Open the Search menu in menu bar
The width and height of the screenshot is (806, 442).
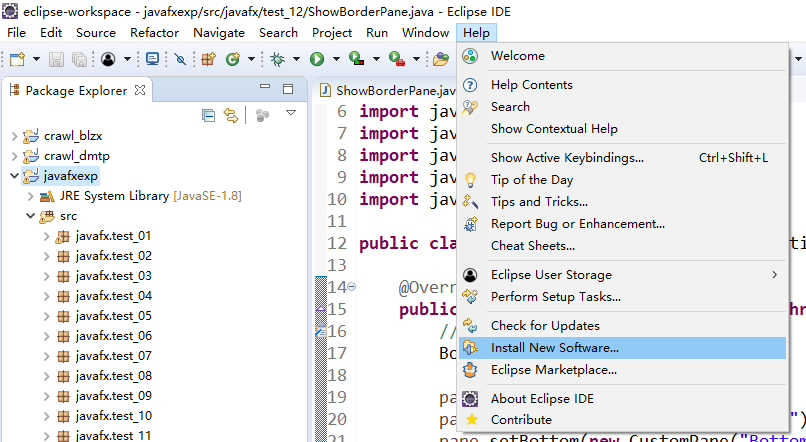point(278,33)
